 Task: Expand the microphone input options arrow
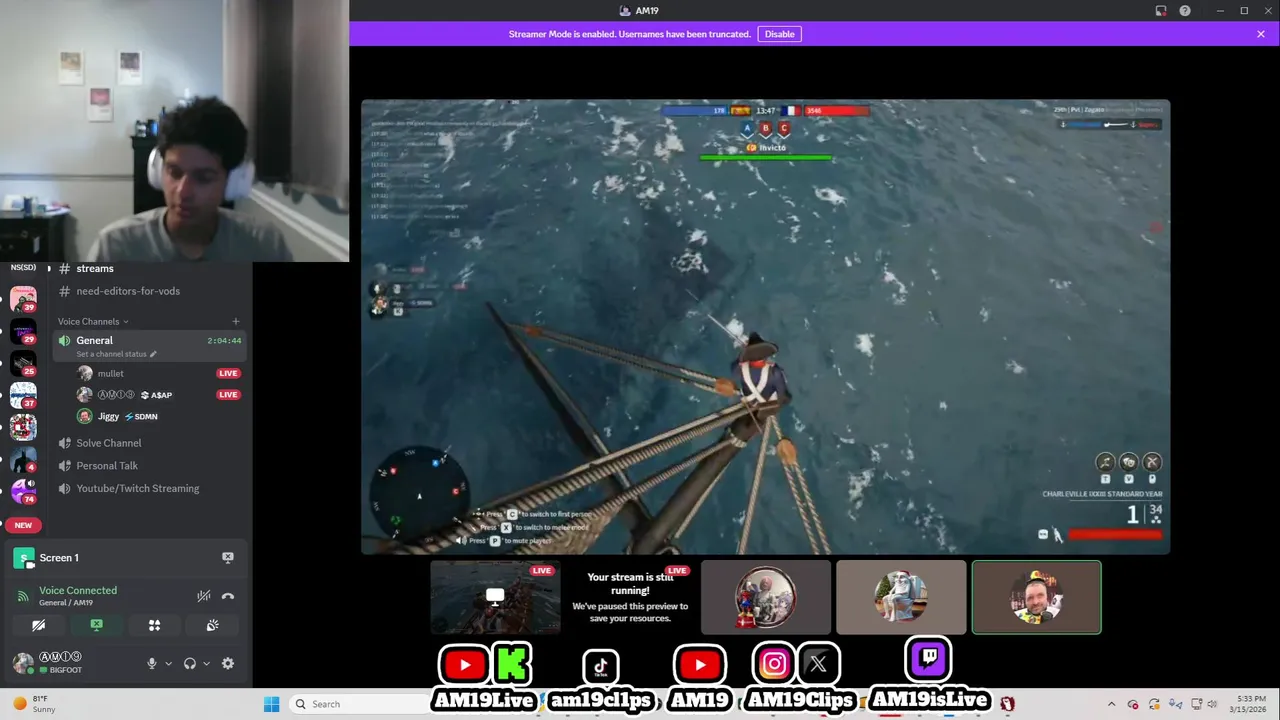coord(168,663)
